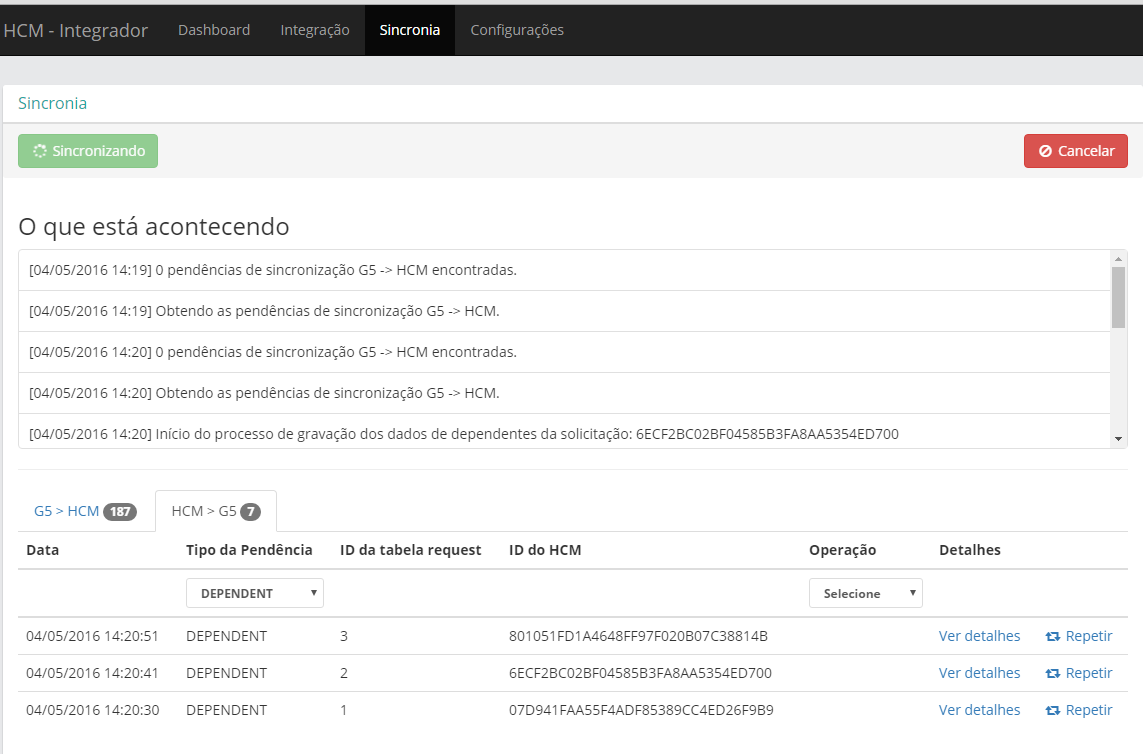Click the 7 badge on HCM > G5
This screenshot has width=1143, height=754.
[x=251, y=512]
